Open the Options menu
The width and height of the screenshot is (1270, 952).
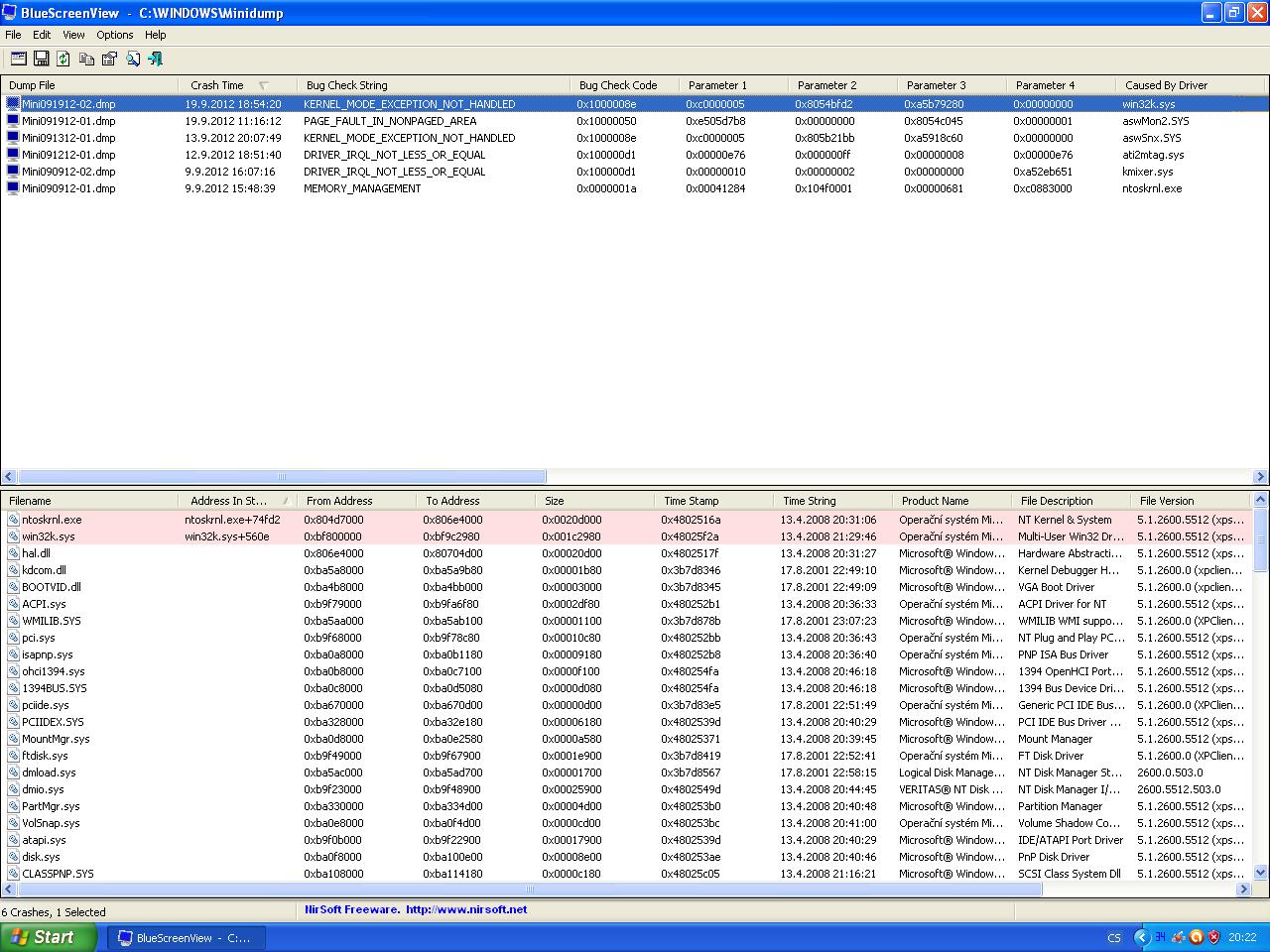coord(115,35)
